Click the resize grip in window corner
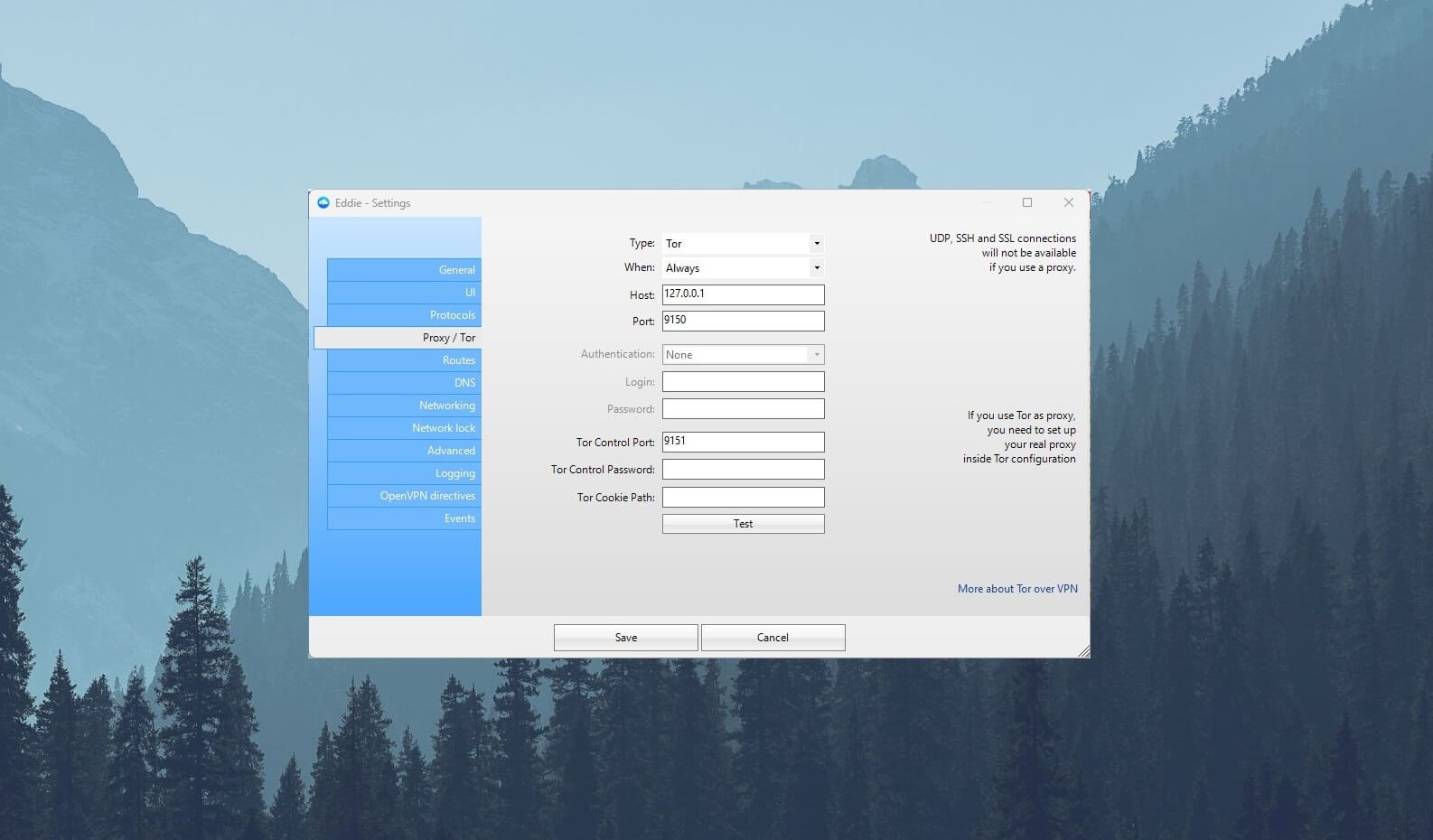The width and height of the screenshot is (1433, 840). click(x=1083, y=651)
